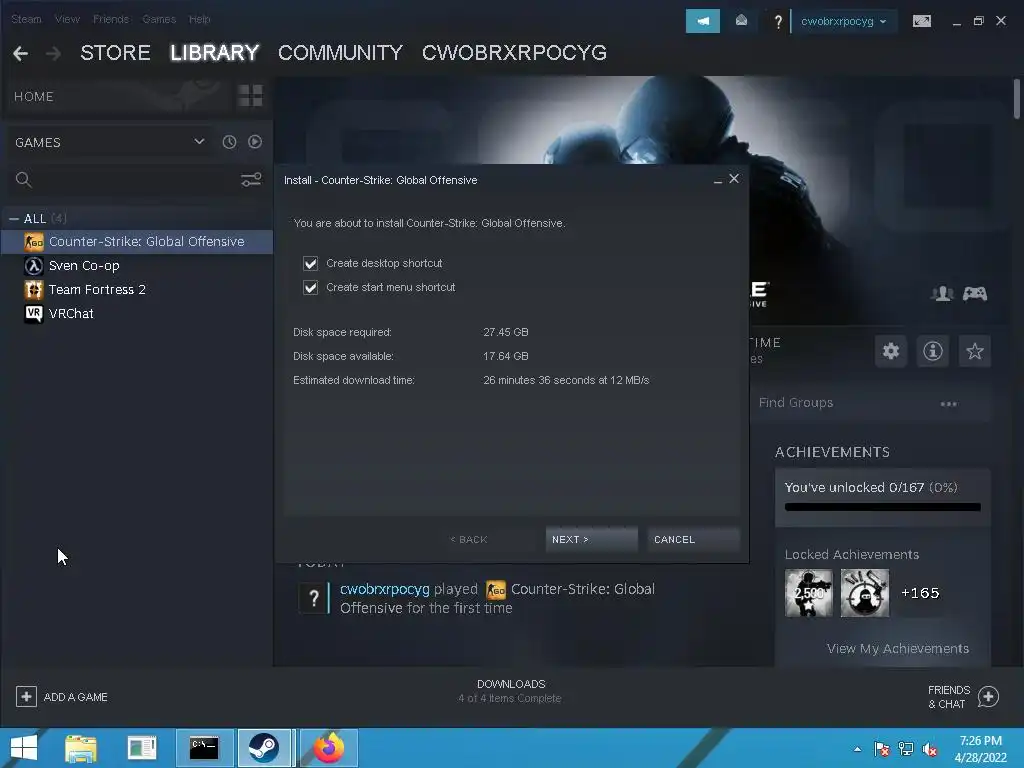Open the Friends menu

(111, 19)
